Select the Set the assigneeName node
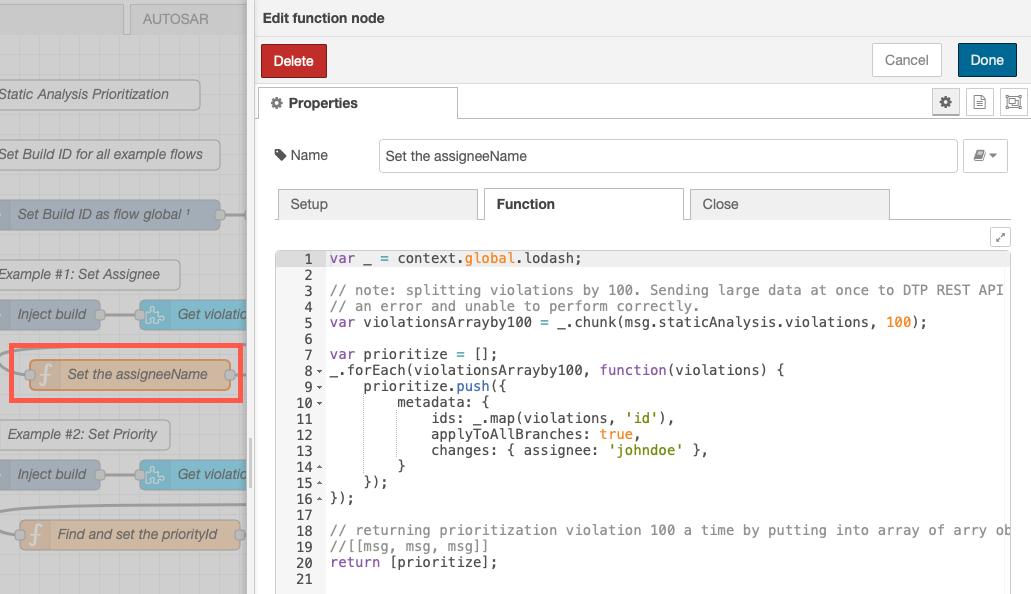The width and height of the screenshot is (1031, 594). (x=130, y=374)
